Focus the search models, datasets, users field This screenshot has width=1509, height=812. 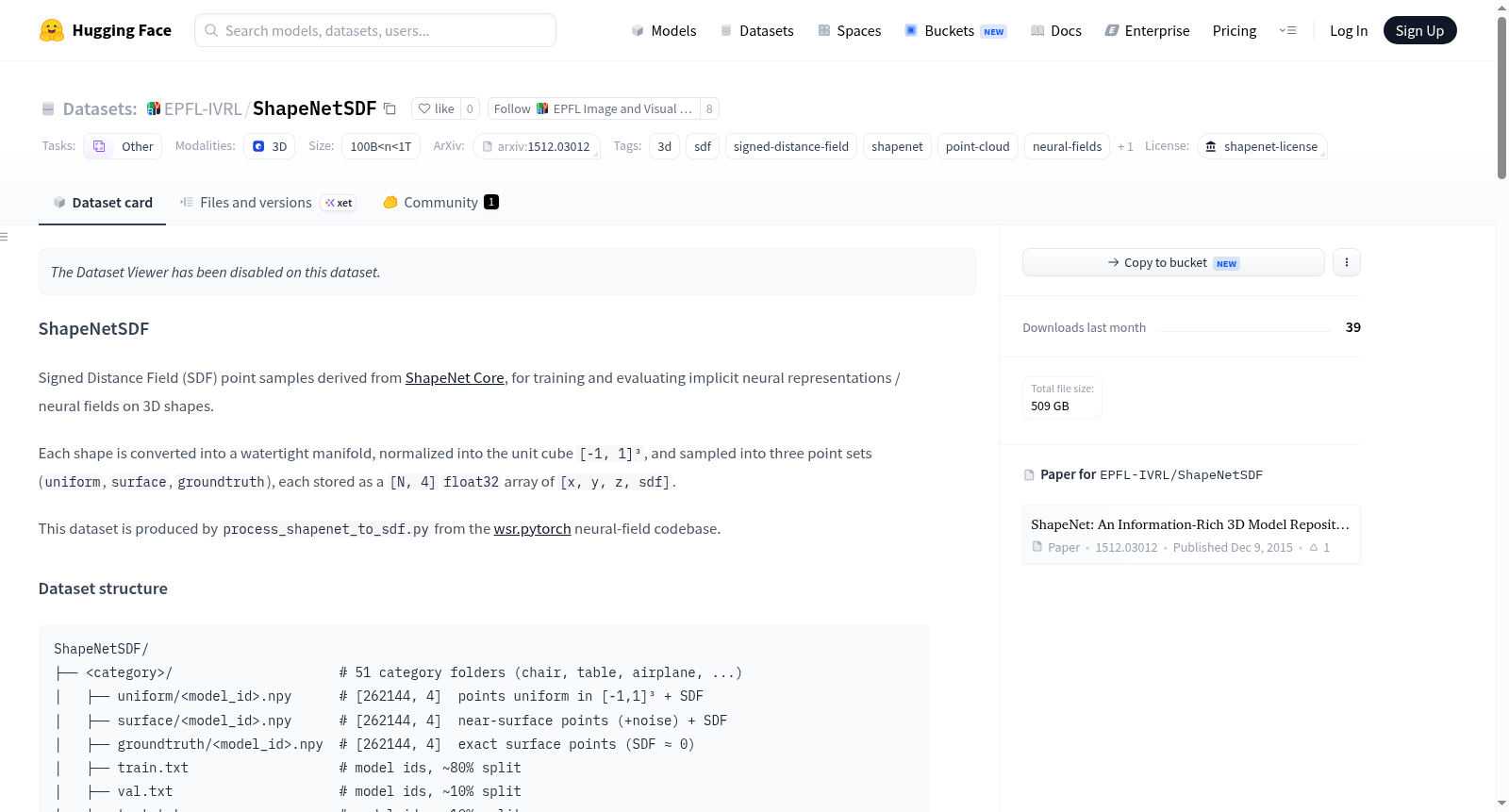pos(375,30)
